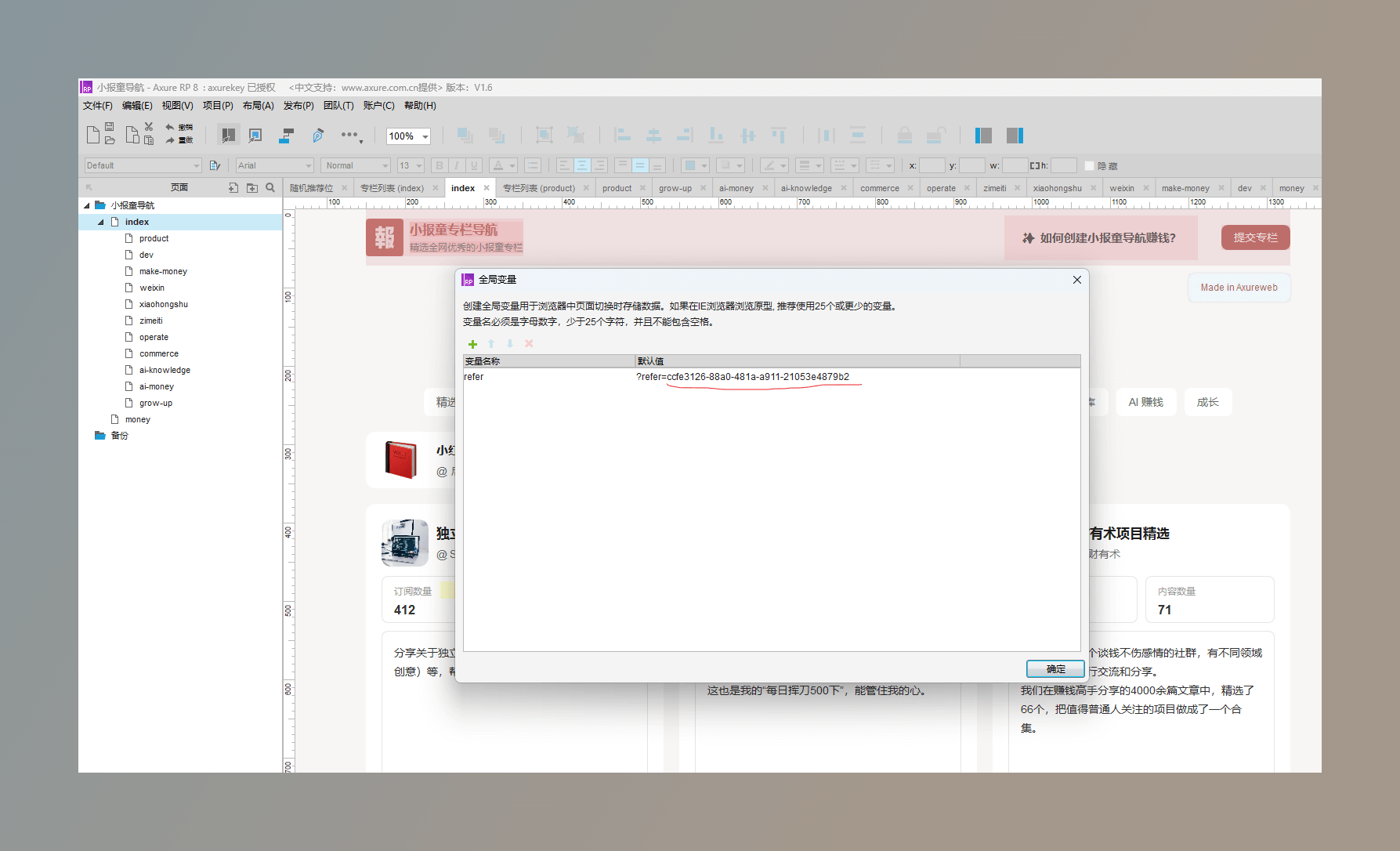Toggle italic text formatting
This screenshot has height=851, width=1400.
coord(457,165)
